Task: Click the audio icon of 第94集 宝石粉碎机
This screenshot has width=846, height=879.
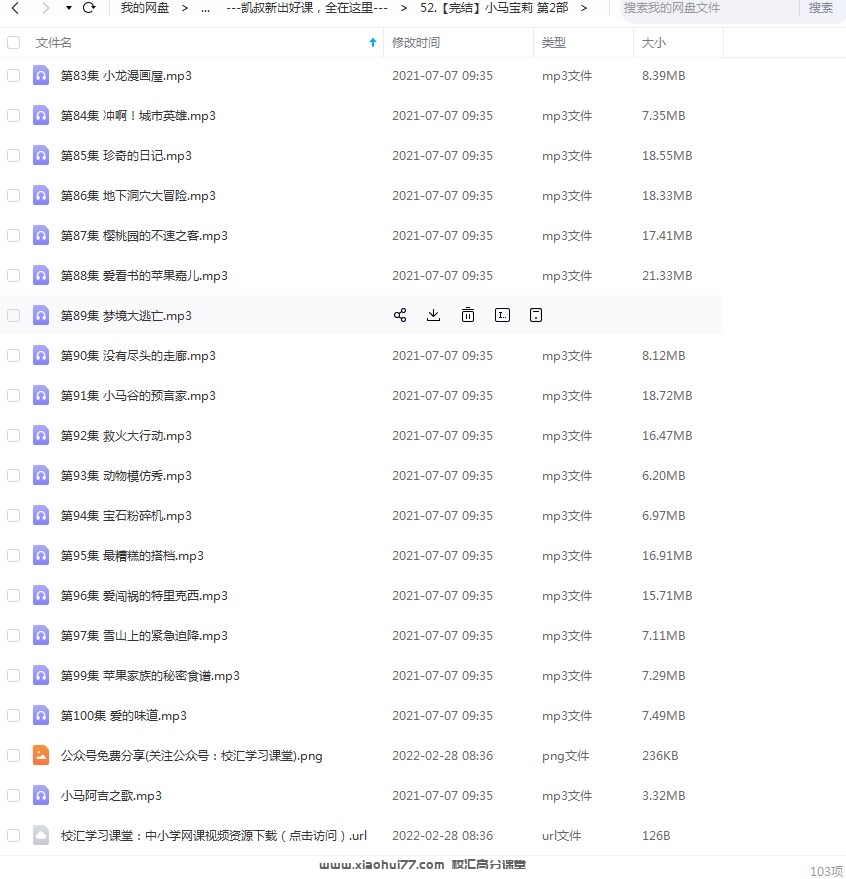Action: click(41, 515)
